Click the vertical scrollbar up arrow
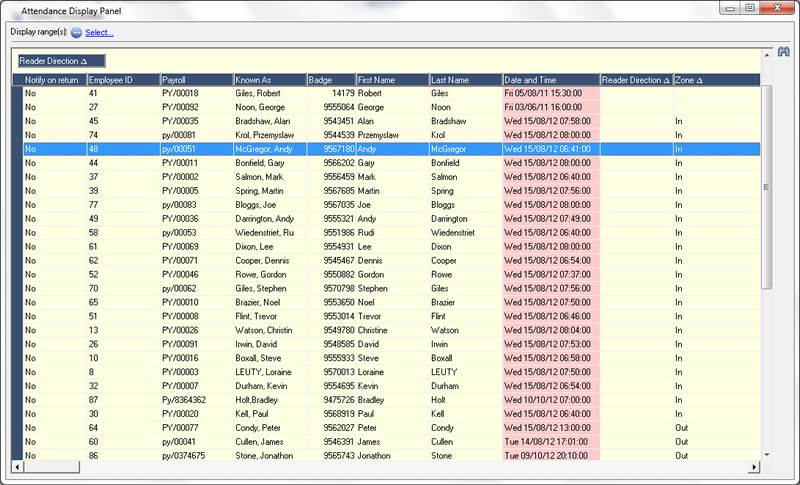 pos(766,79)
